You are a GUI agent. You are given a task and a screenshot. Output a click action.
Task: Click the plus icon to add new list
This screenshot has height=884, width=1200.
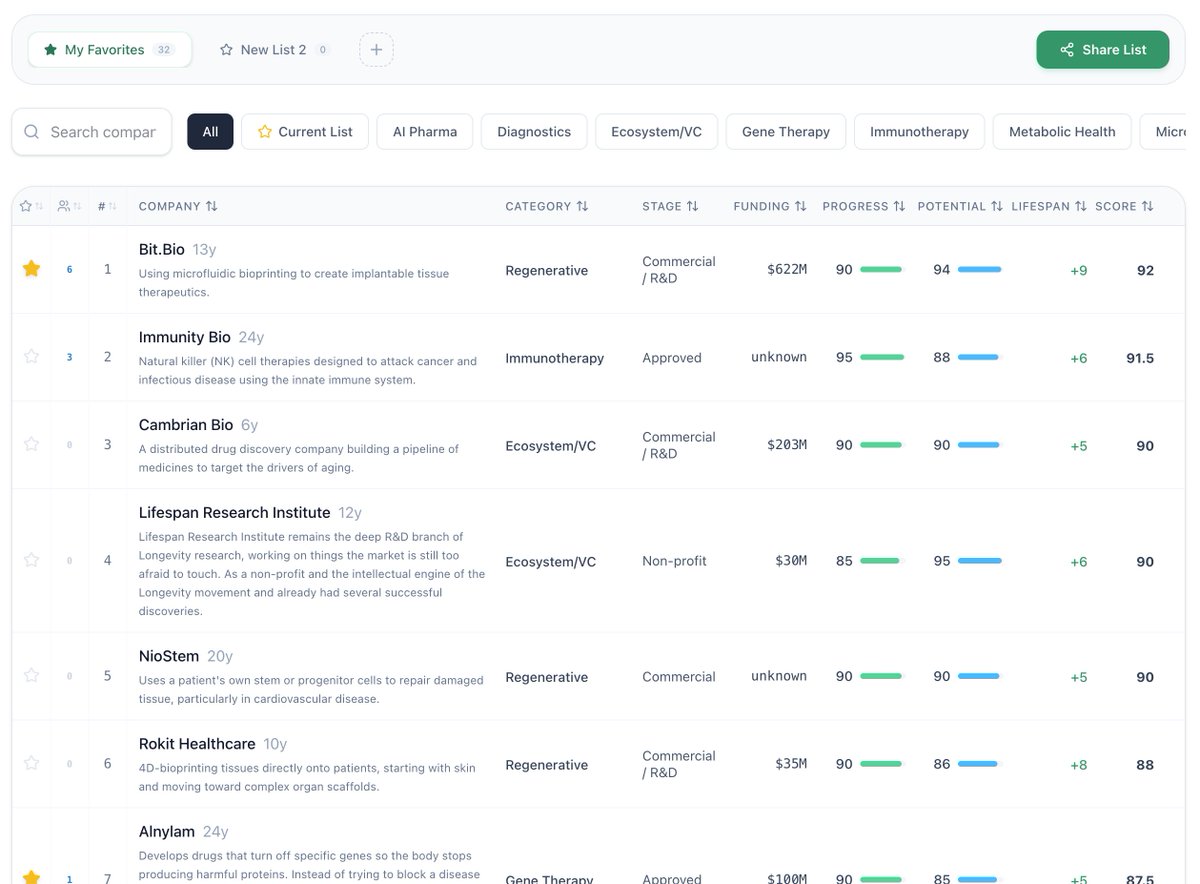coord(376,50)
